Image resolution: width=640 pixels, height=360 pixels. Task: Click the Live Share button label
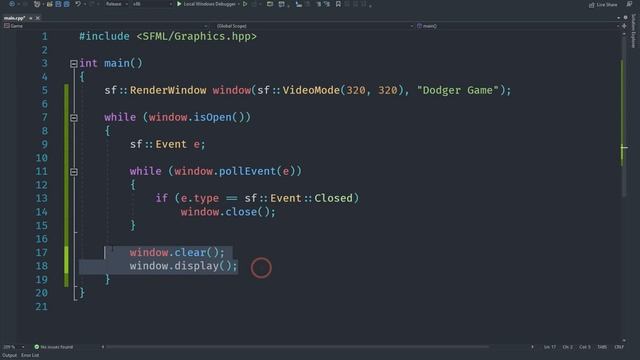pos(607,4)
